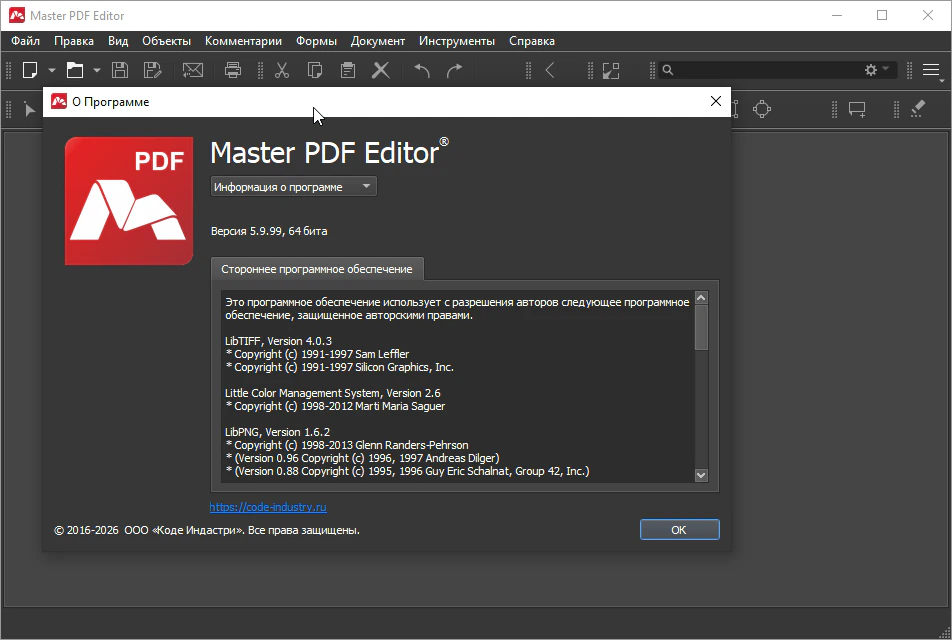The image size is (952, 640).
Task: Click the Master PDF Editor logo image
Action: 129,201
